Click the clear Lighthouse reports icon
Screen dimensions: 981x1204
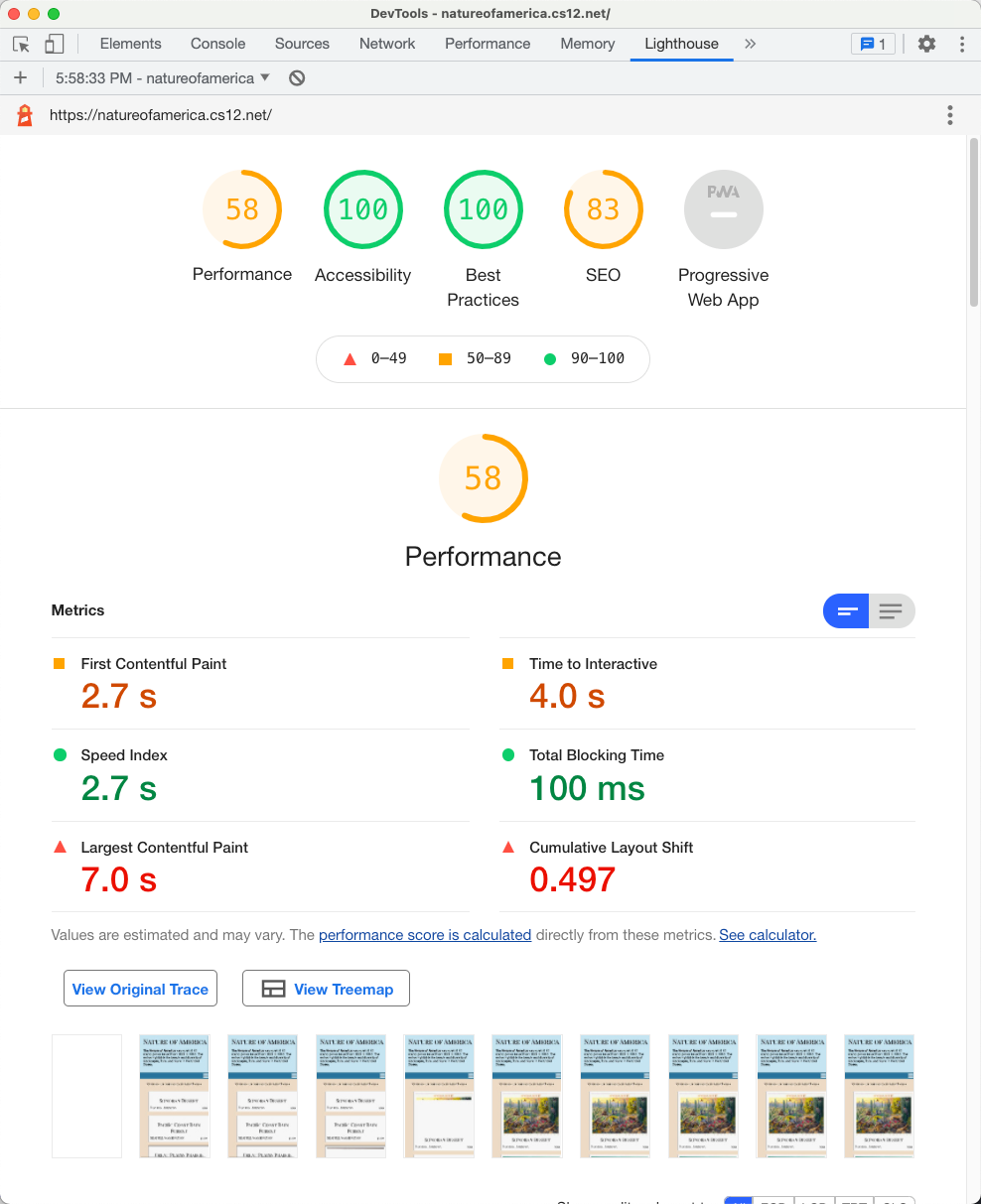(x=296, y=77)
